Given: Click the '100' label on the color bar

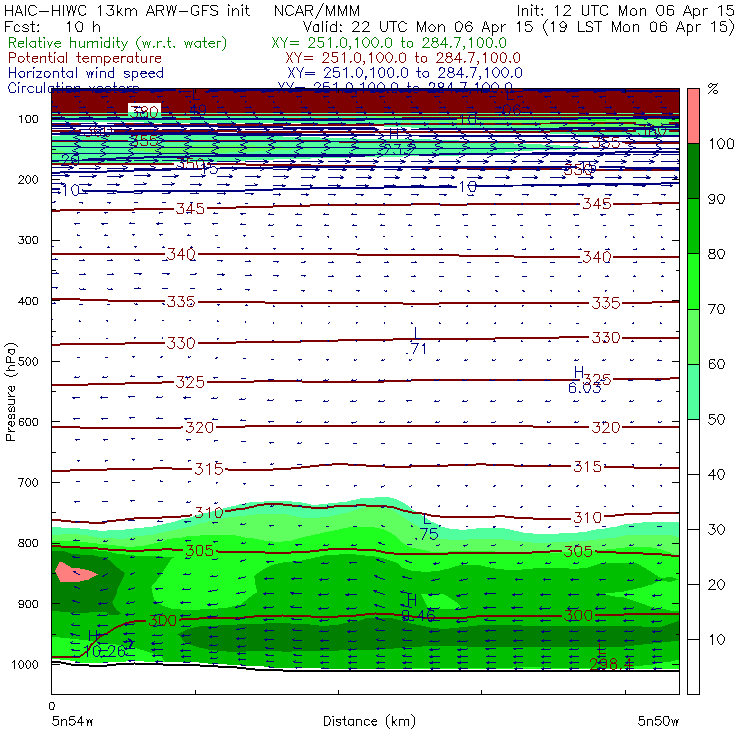Looking at the screenshot, I should point(721,143).
